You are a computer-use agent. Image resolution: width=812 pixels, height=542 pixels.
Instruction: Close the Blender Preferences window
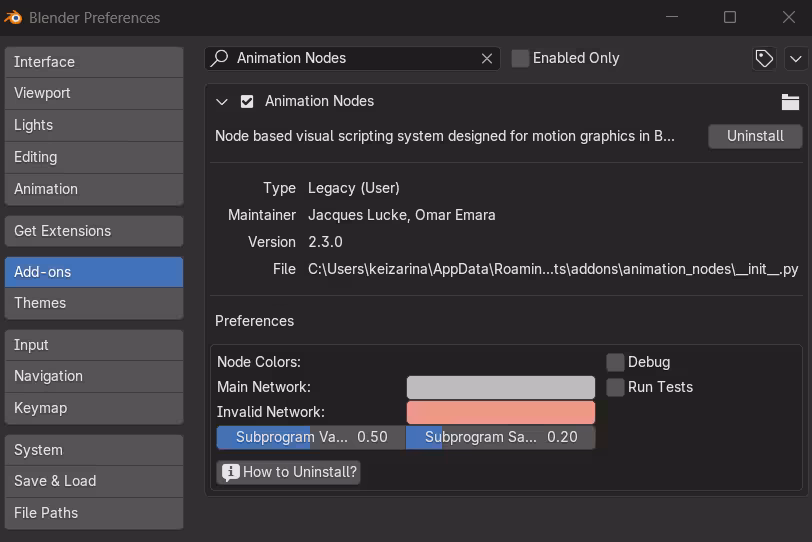click(x=789, y=17)
